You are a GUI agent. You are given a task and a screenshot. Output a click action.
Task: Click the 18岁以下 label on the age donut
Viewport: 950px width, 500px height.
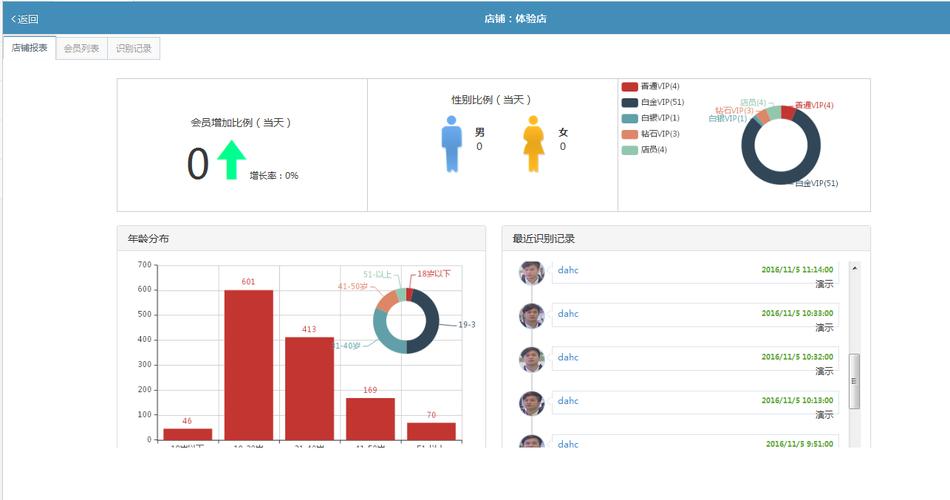pos(434,274)
